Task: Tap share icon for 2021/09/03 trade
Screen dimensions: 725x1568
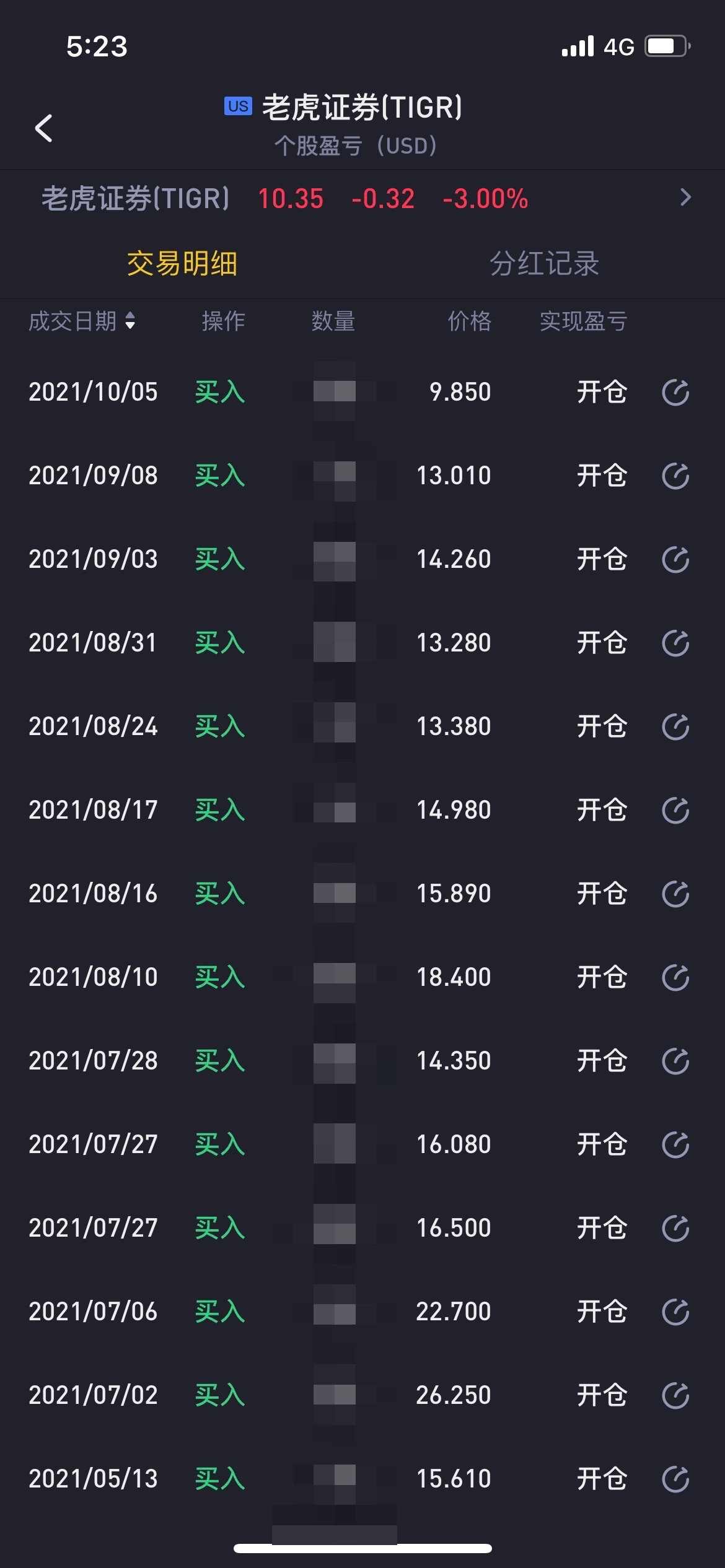Action: 675,560
